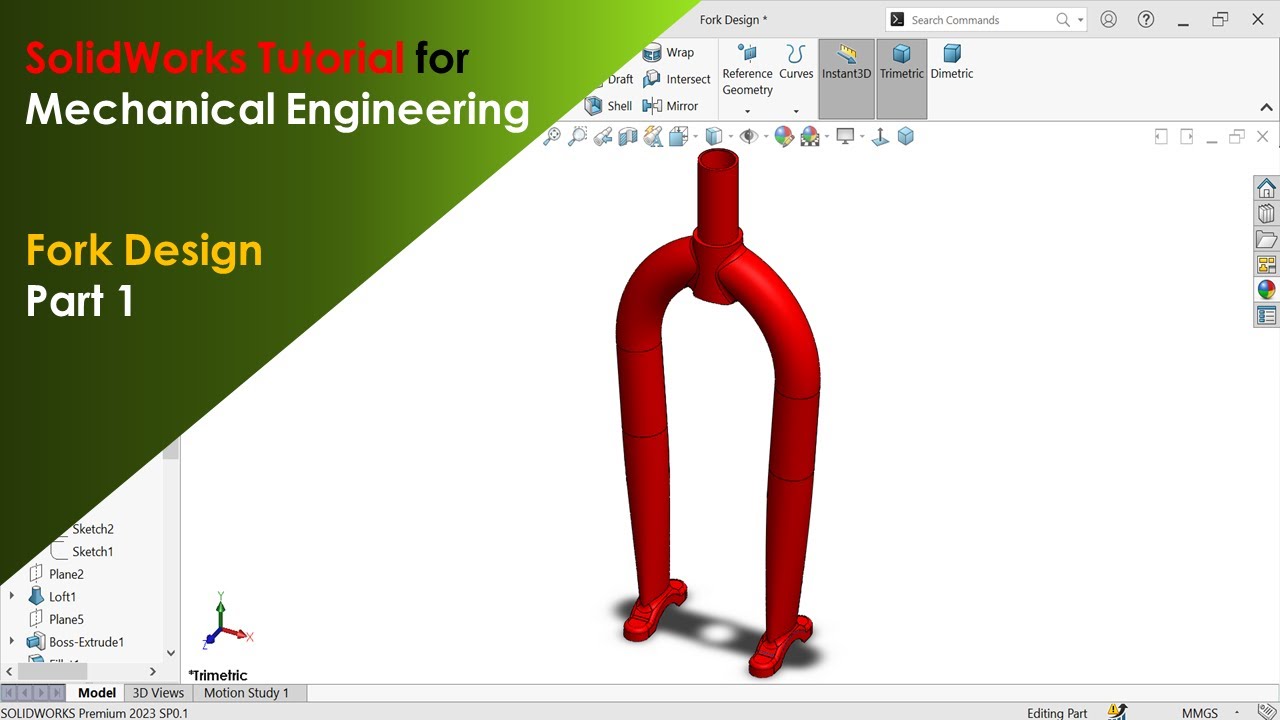
Task: Expand the Loft1 tree node
Action: pyautogui.click(x=12, y=596)
